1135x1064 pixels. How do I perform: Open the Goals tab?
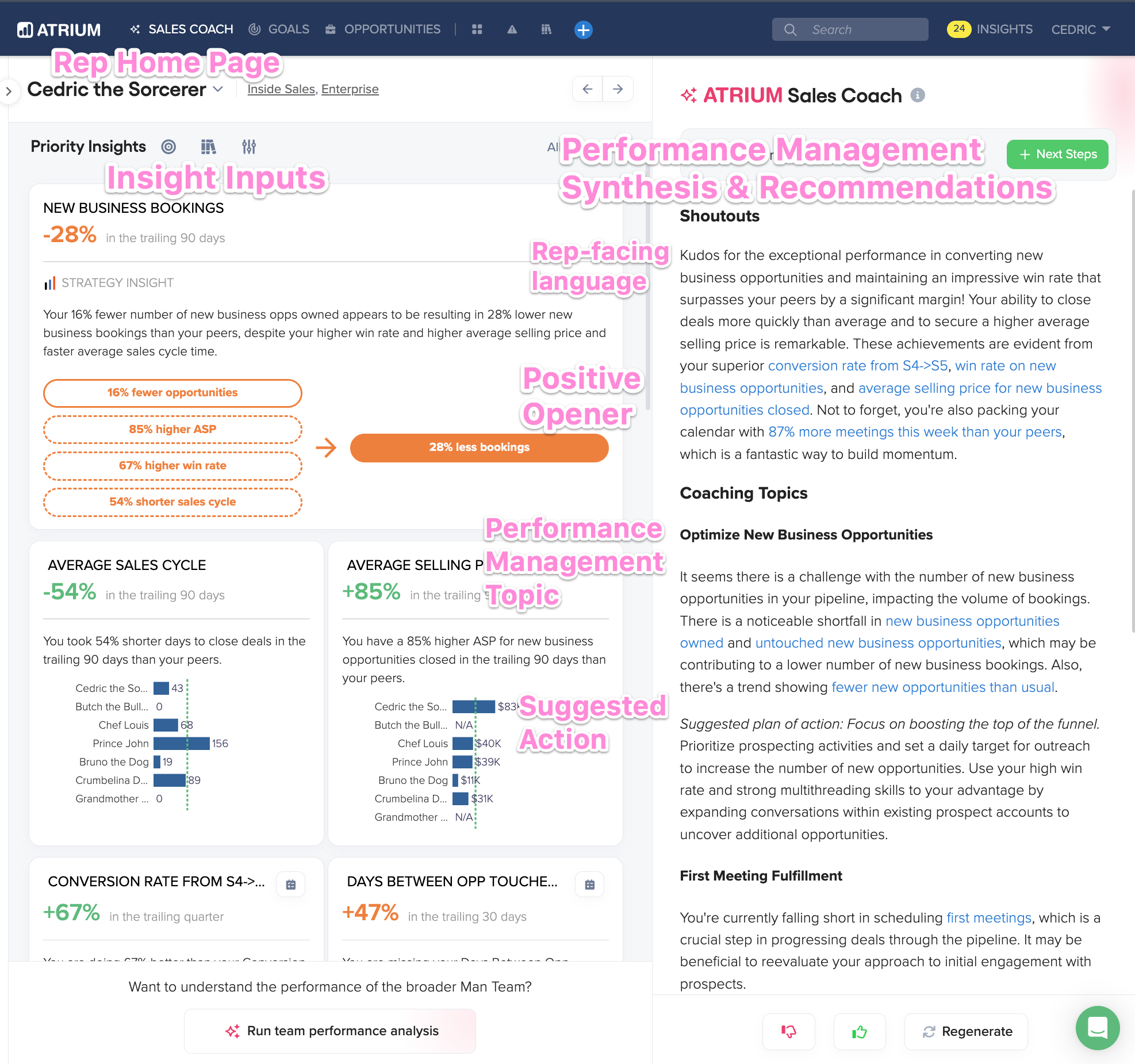pos(279,29)
